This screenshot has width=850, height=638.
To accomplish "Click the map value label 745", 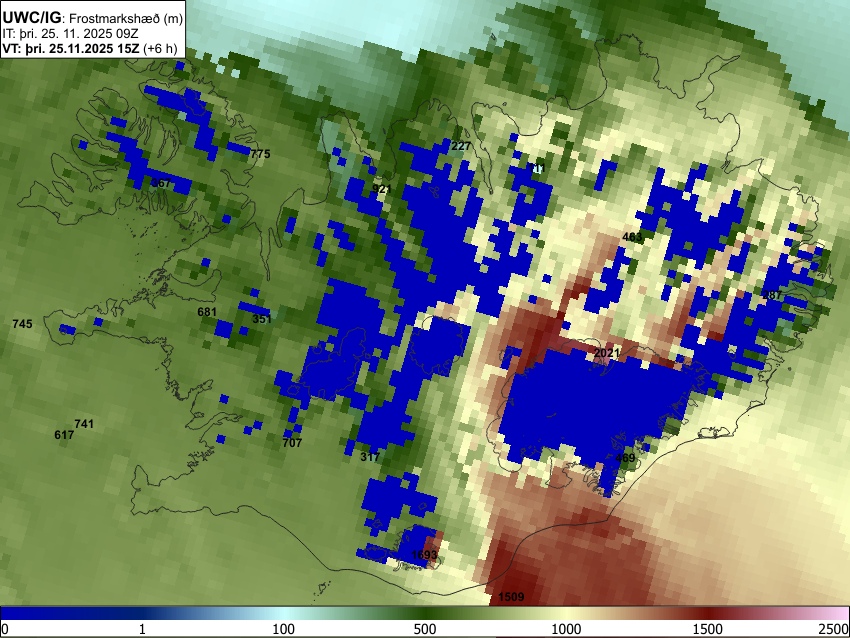I will (22, 324).
